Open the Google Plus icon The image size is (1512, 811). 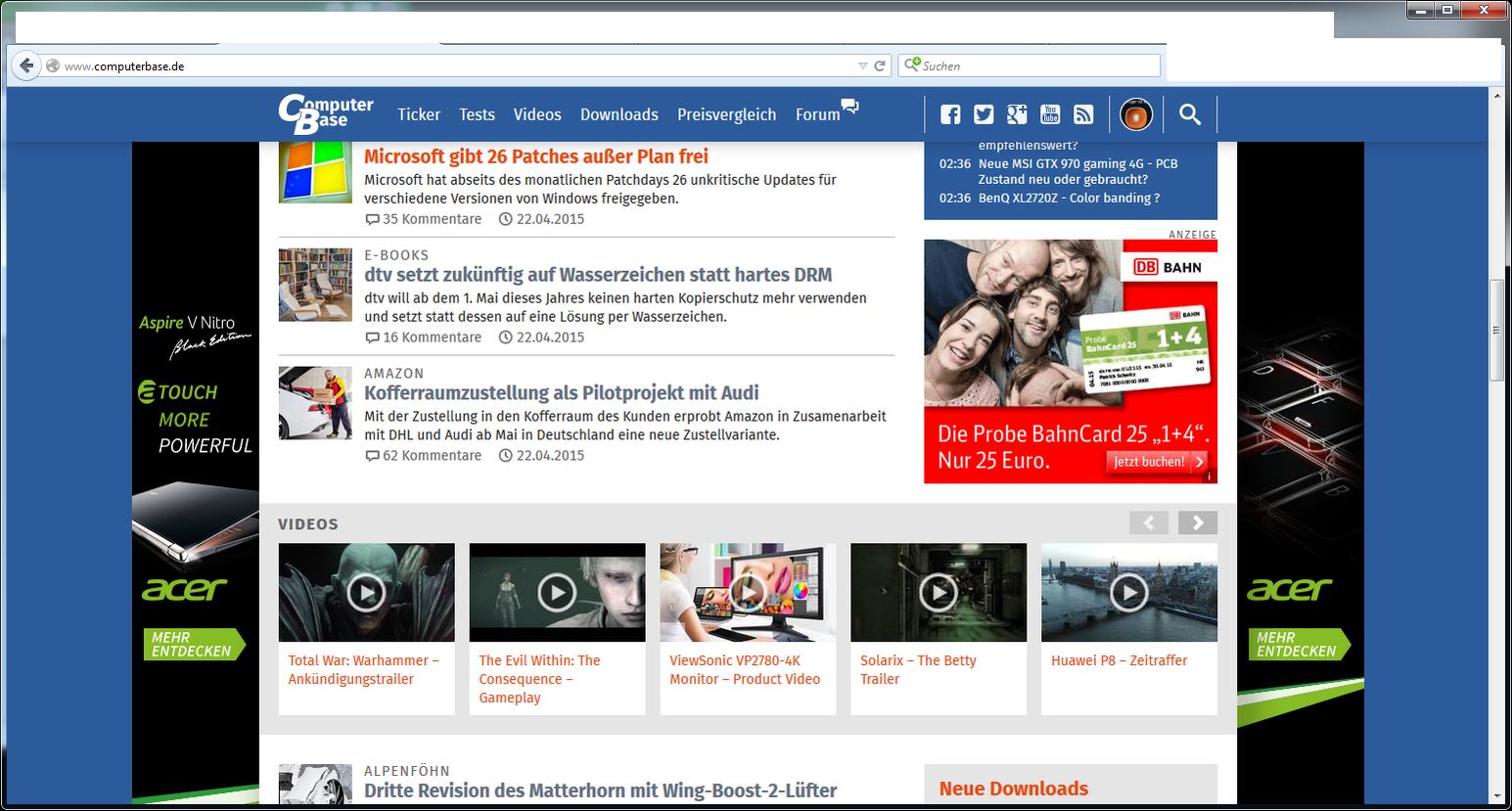1017,114
